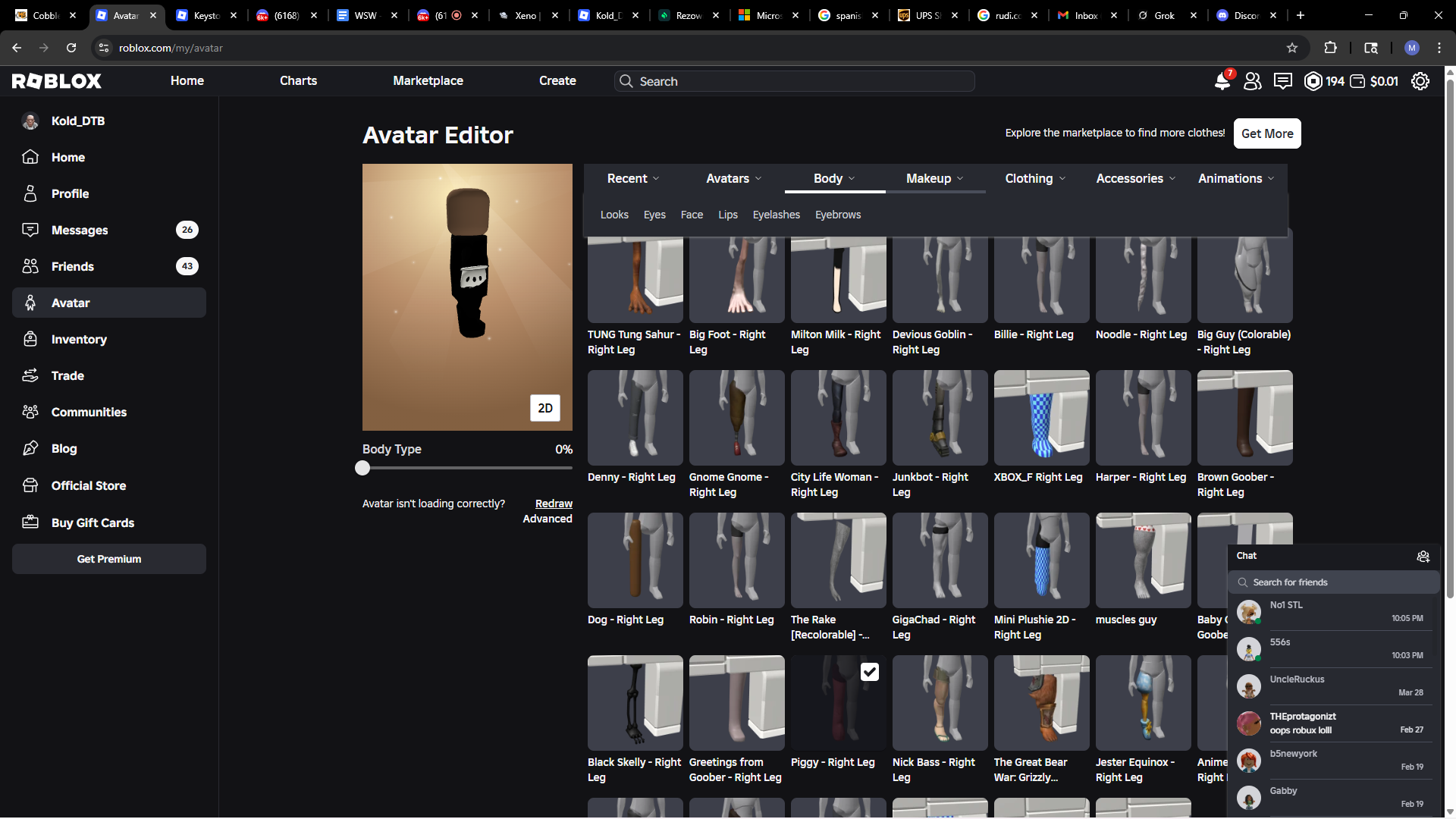The height and width of the screenshot is (819, 1456).
Task: Uncheck the equipped Piggy - Right Leg checkbox
Action: [870, 672]
